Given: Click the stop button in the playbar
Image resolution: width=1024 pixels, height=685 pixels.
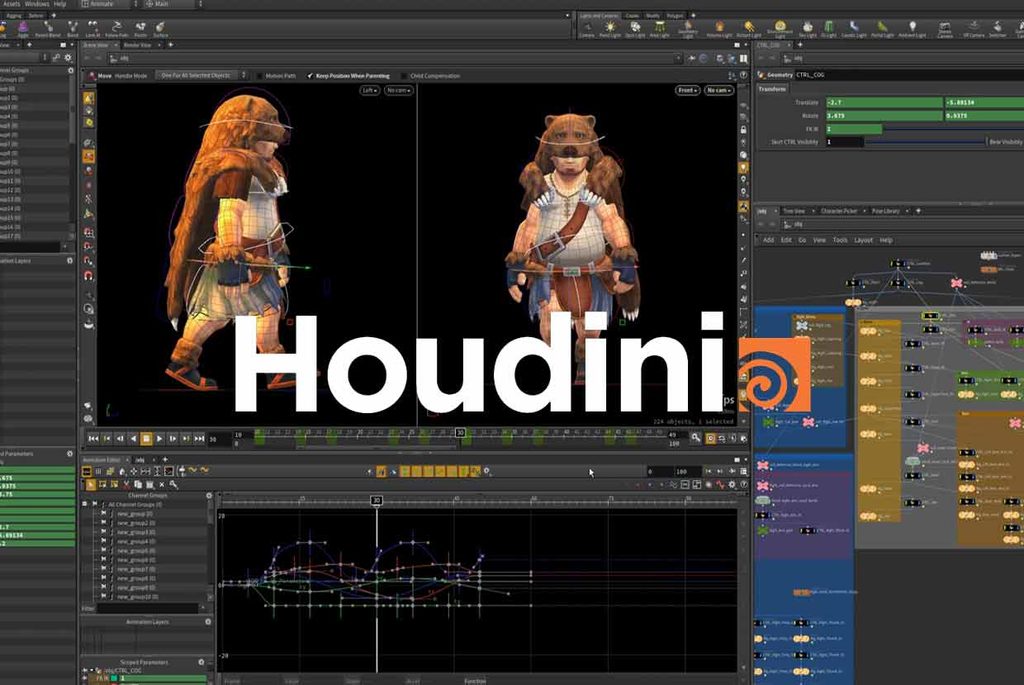Looking at the screenshot, I should point(146,439).
